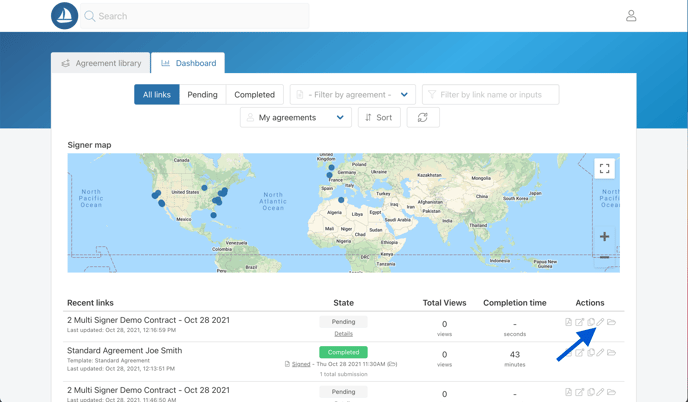Screen dimensions: 688x402
Task: Click the Filter by link name or inputs field
Action: [x=491, y=94]
